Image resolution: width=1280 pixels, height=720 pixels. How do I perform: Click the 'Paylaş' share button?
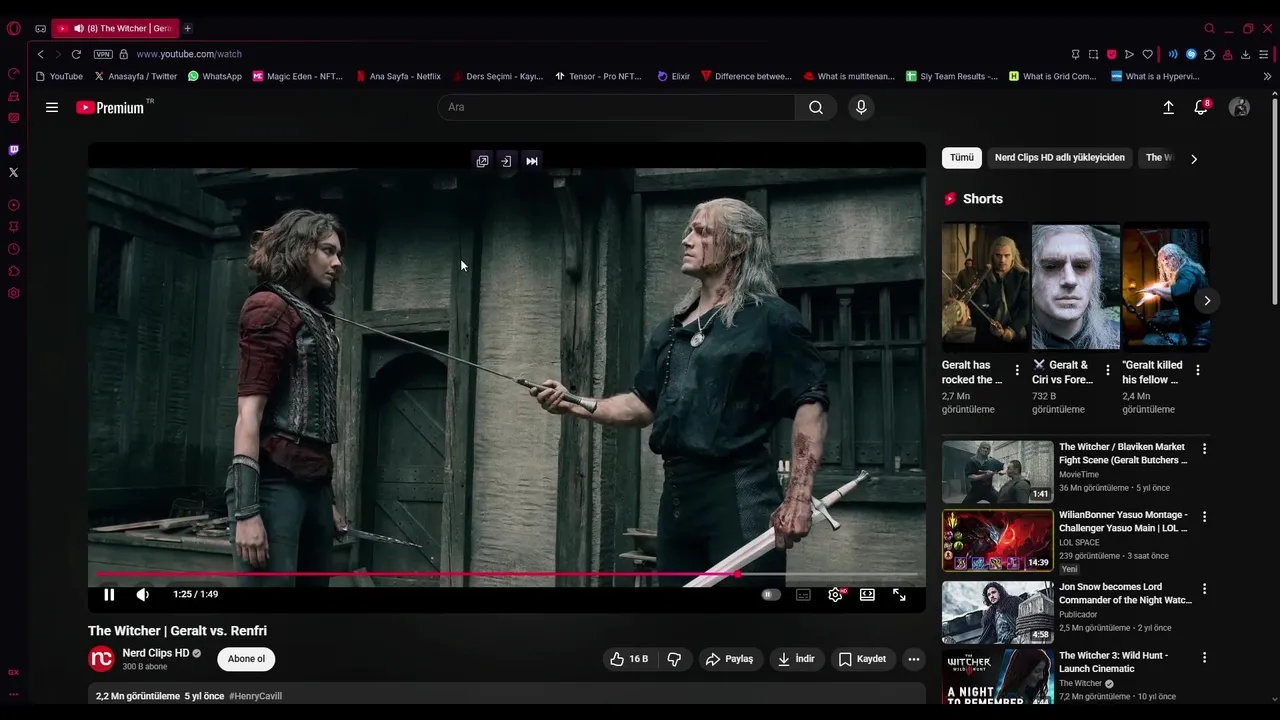[x=729, y=659]
